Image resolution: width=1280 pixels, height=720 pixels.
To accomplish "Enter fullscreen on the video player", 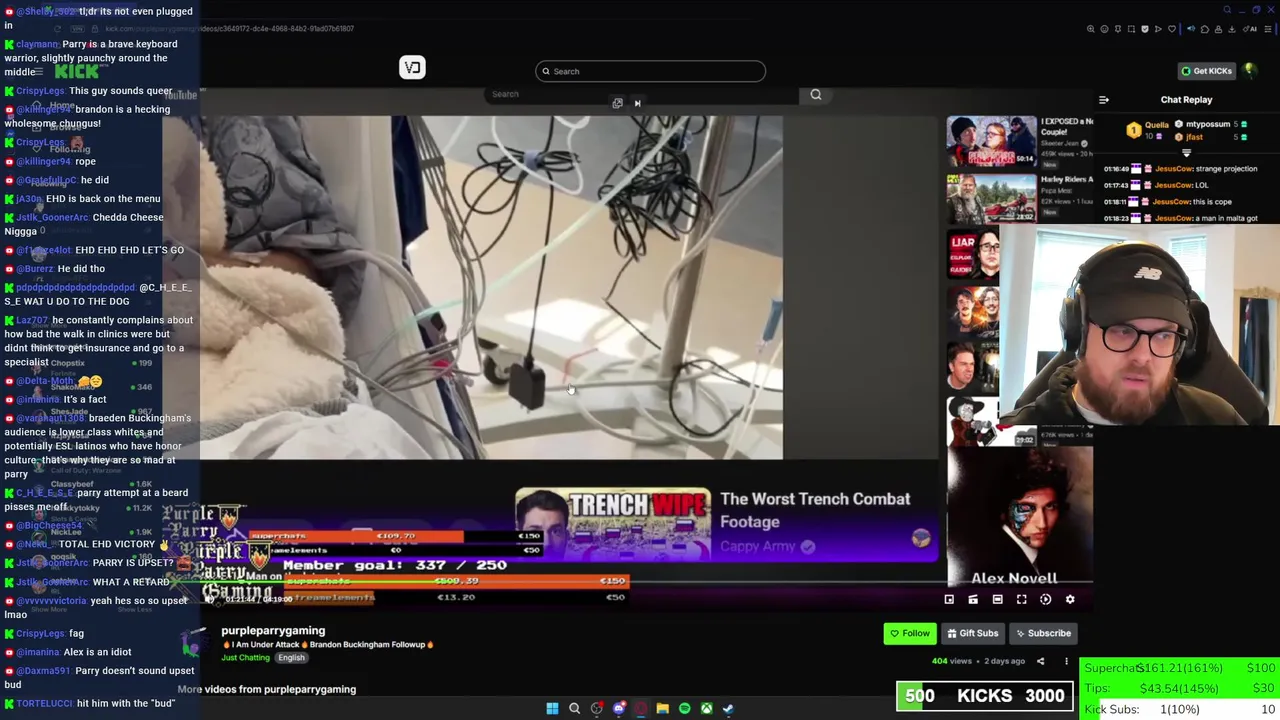I will (x=1021, y=599).
